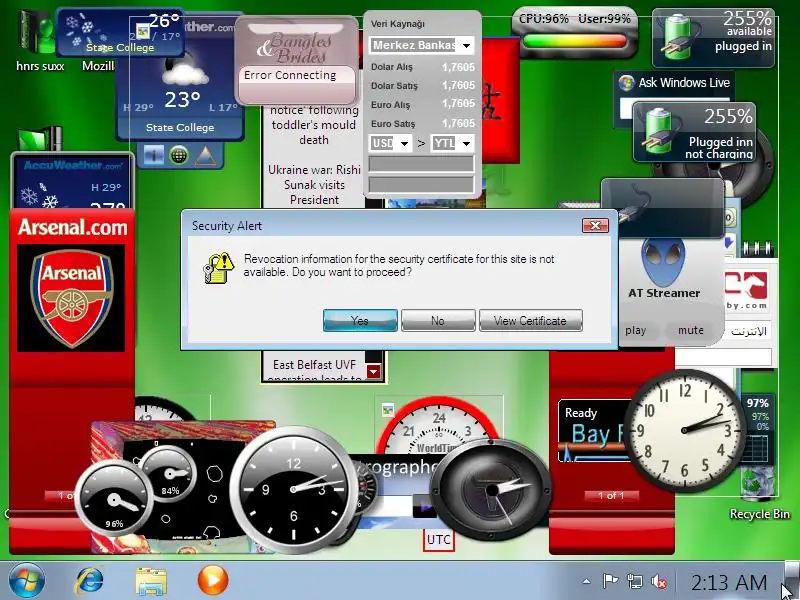
Task: Click the right red 1 of 1 pager
Action: tap(611, 495)
